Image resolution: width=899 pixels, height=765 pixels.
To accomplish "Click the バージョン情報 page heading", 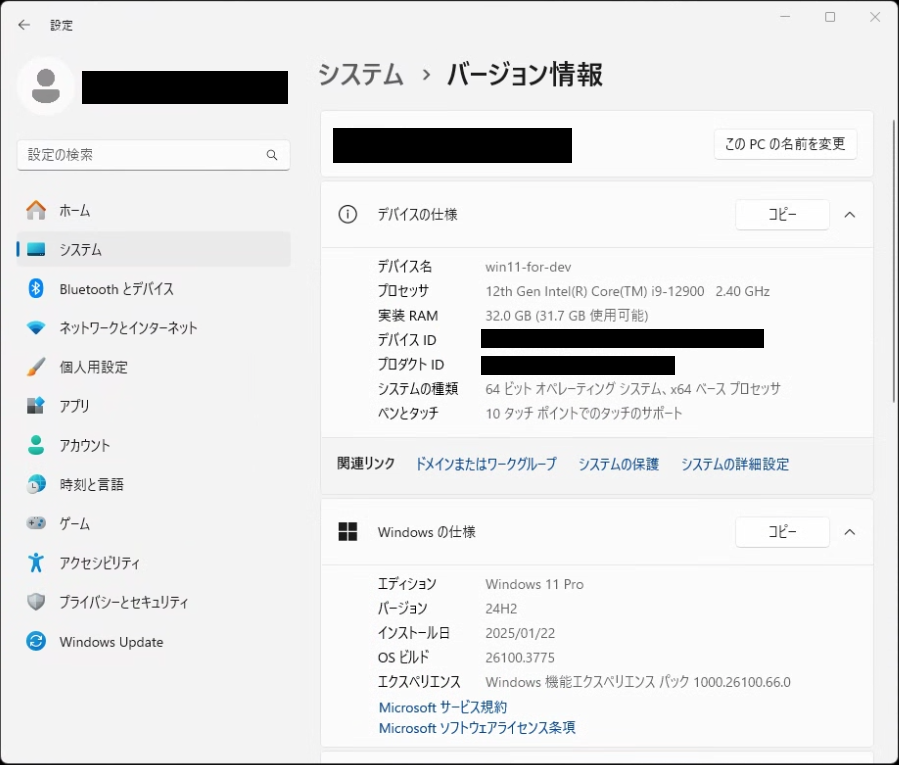I will (525, 75).
